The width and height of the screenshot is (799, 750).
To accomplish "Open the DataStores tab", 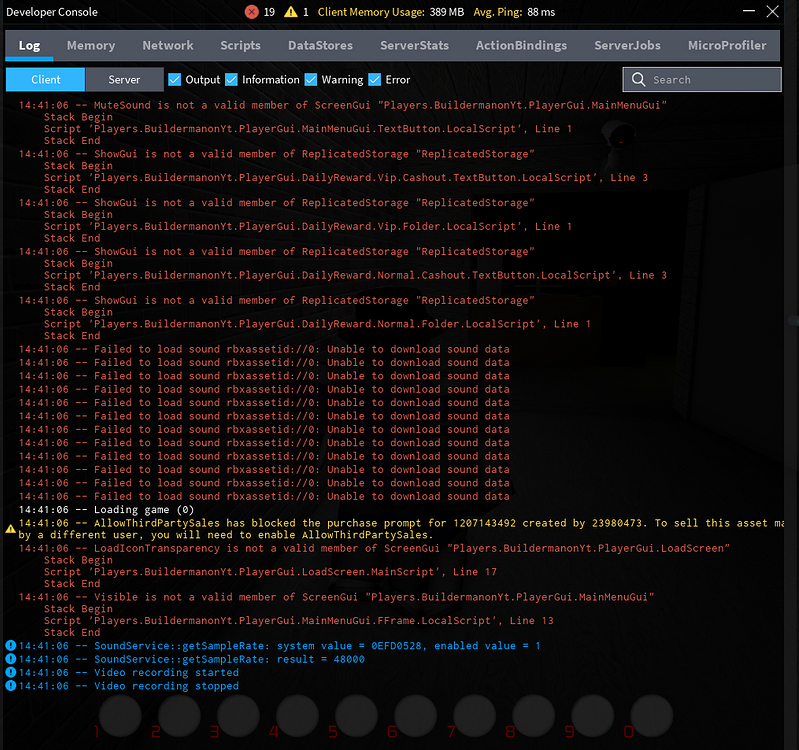I will [320, 46].
